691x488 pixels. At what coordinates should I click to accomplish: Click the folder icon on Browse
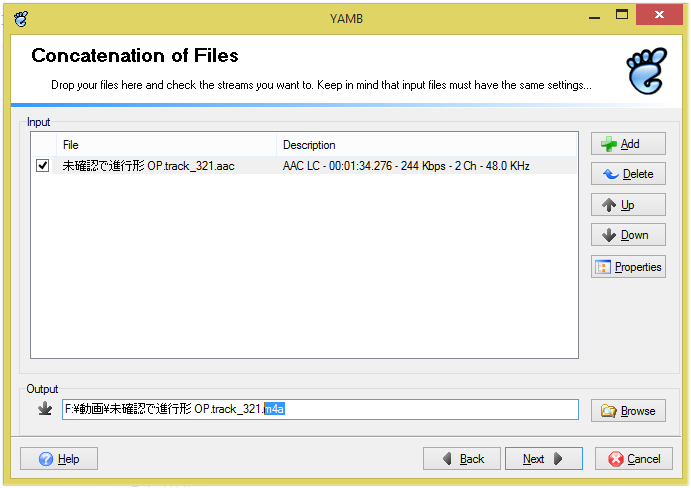tap(608, 410)
